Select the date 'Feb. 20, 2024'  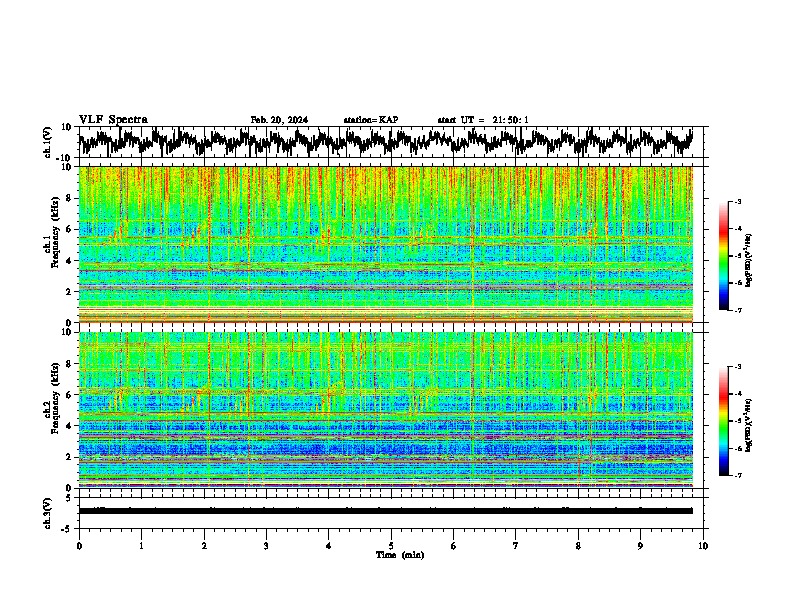279,120
